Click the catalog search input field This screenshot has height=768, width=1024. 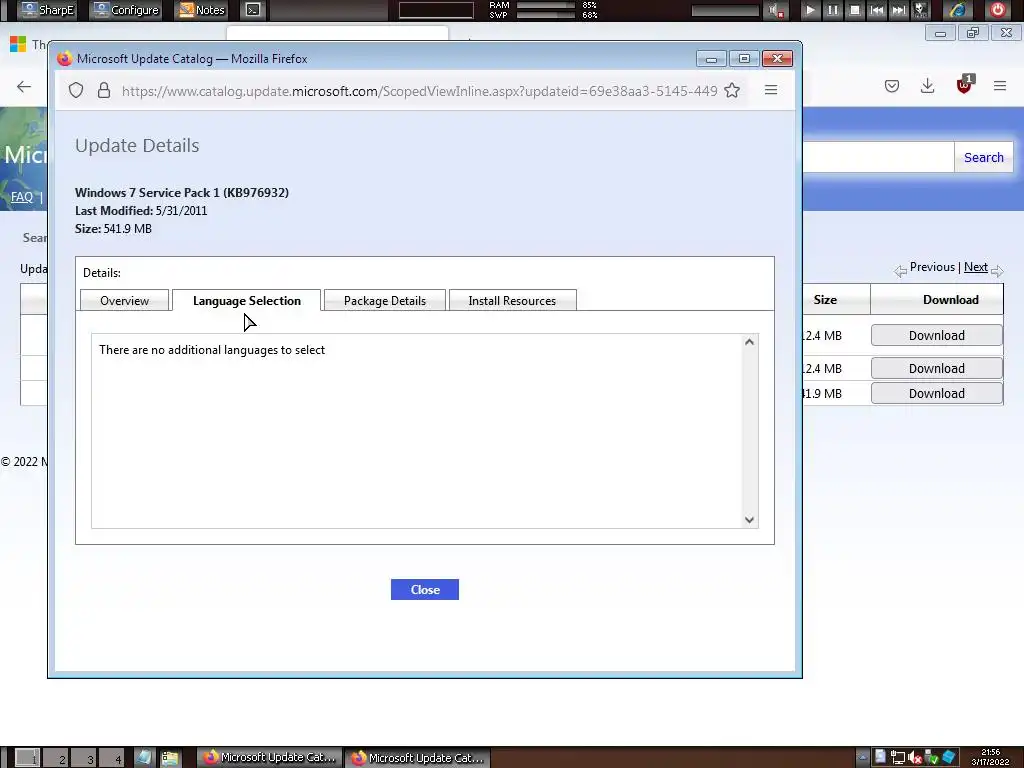[878, 157]
